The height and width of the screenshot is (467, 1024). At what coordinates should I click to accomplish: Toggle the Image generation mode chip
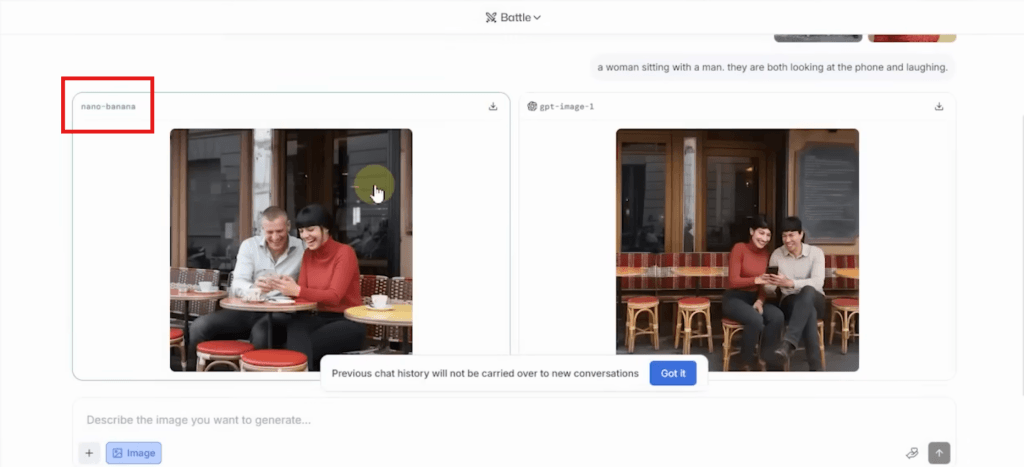click(133, 453)
